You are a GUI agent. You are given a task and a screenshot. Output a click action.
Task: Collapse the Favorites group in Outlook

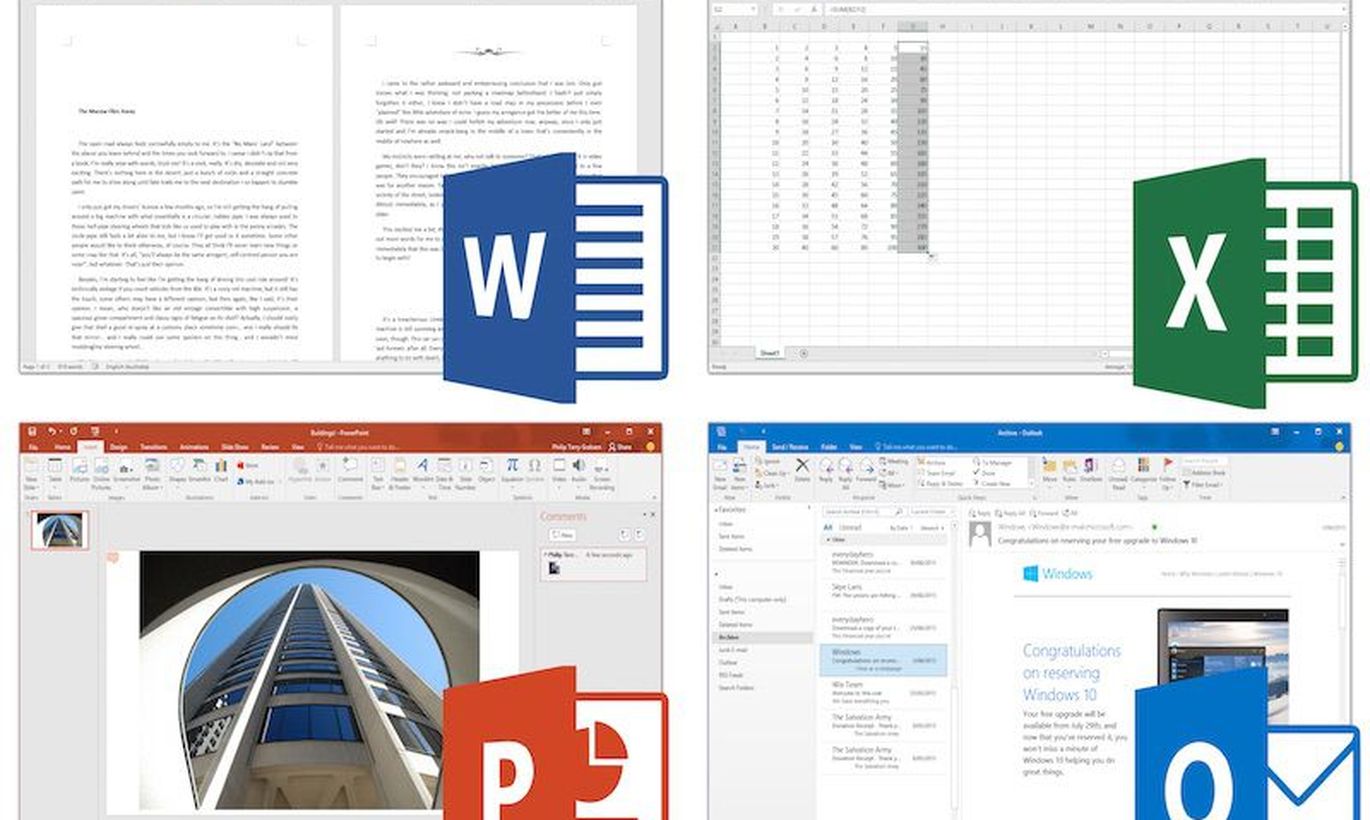pos(715,510)
